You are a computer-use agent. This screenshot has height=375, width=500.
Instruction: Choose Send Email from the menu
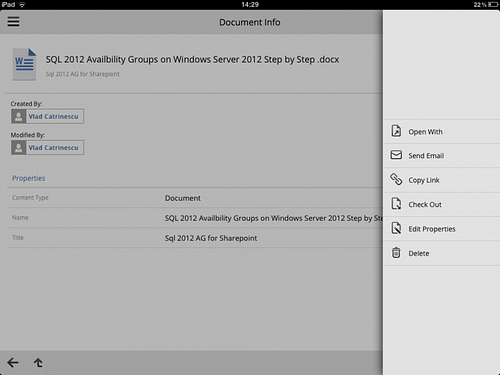click(441, 156)
